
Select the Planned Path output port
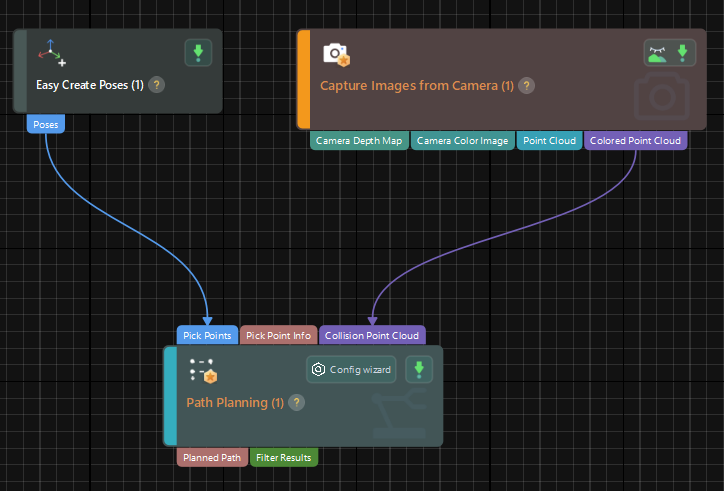coord(212,458)
